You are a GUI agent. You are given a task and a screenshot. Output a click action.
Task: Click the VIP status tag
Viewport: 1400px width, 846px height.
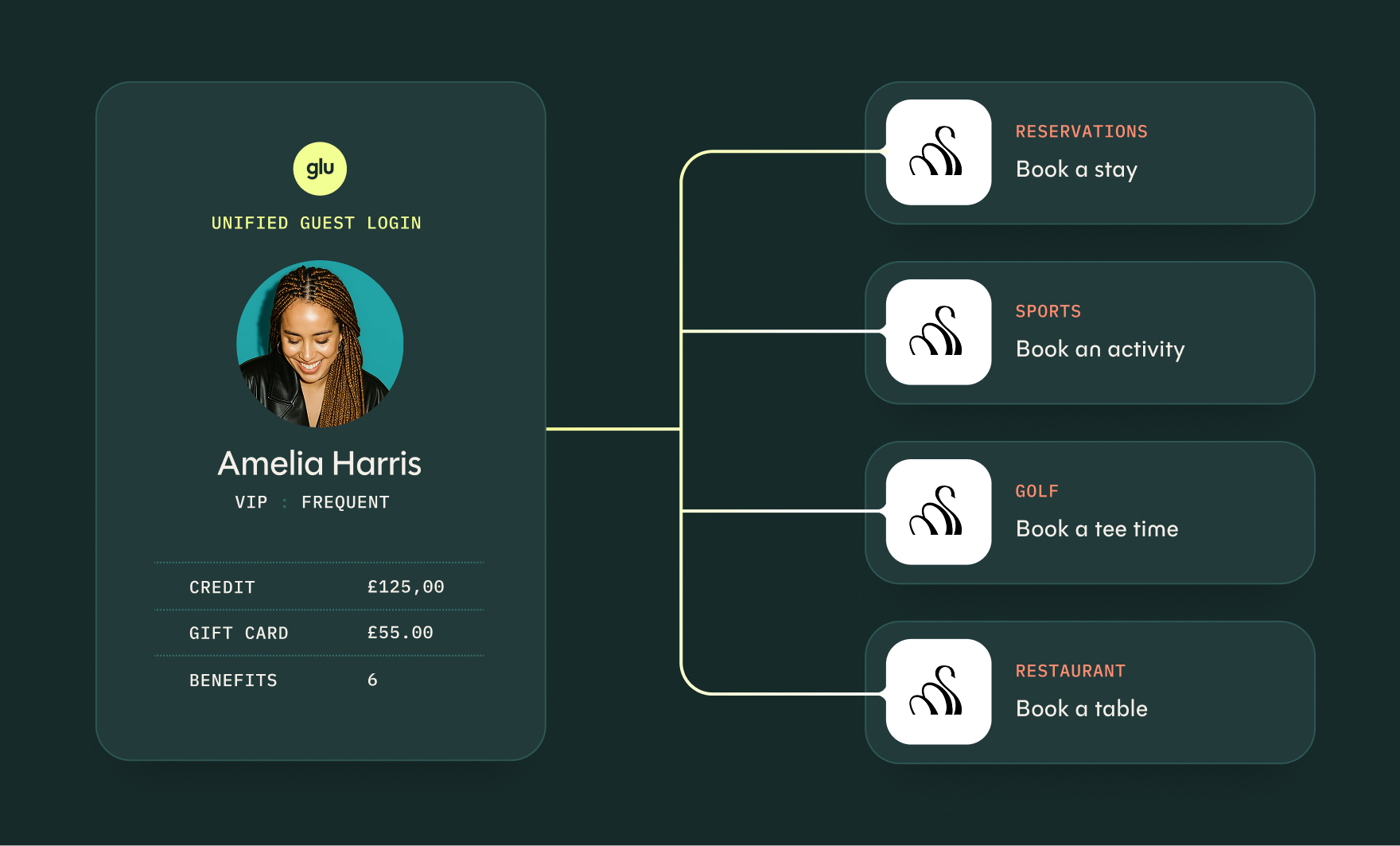[251, 503]
